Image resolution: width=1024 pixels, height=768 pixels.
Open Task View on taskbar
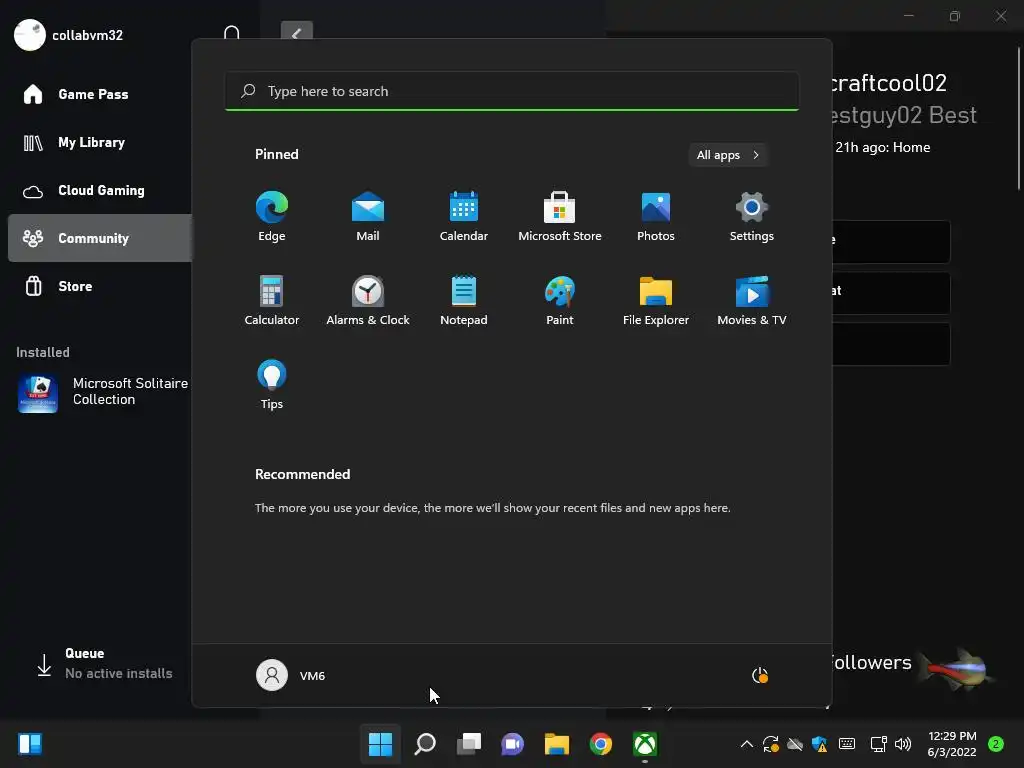pos(468,744)
